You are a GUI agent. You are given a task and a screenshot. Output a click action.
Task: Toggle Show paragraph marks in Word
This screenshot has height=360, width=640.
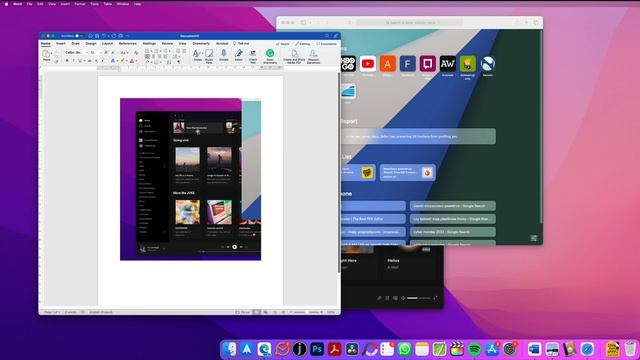(x=178, y=61)
